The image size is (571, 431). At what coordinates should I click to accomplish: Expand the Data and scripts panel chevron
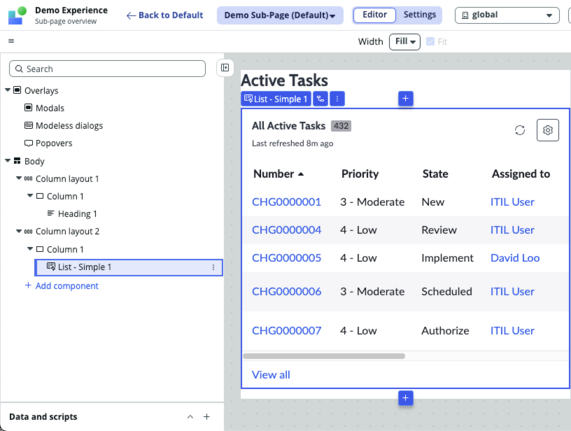[x=190, y=417]
